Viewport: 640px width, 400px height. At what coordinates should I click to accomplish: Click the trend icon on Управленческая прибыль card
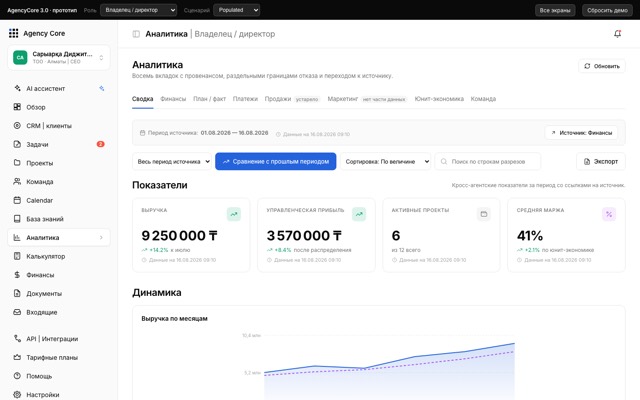click(359, 214)
